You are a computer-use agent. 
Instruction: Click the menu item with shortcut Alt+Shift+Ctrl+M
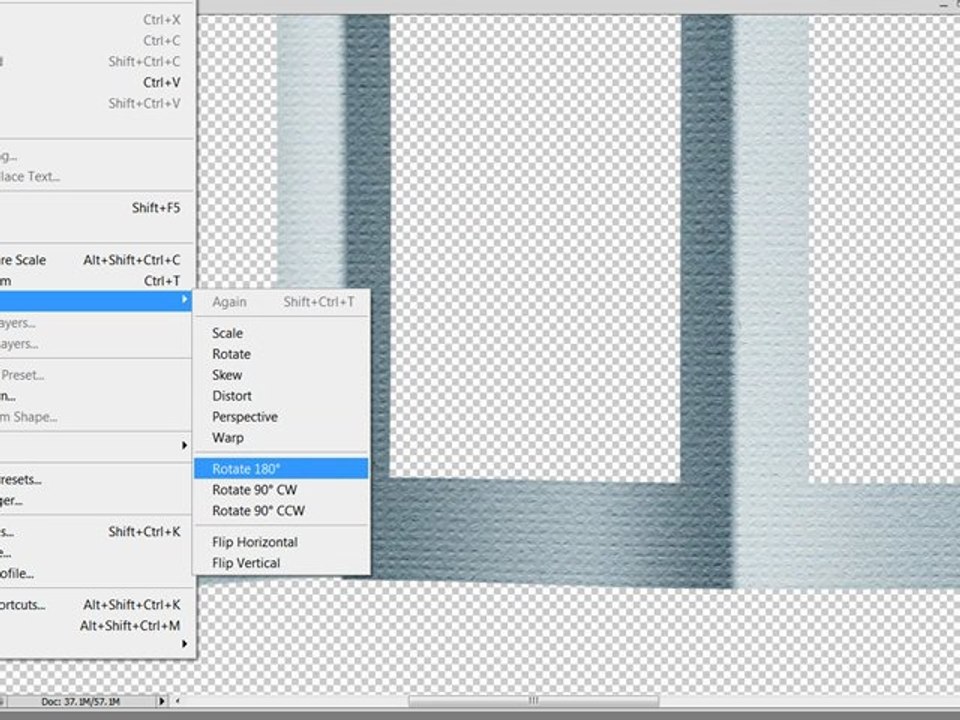[96, 625]
